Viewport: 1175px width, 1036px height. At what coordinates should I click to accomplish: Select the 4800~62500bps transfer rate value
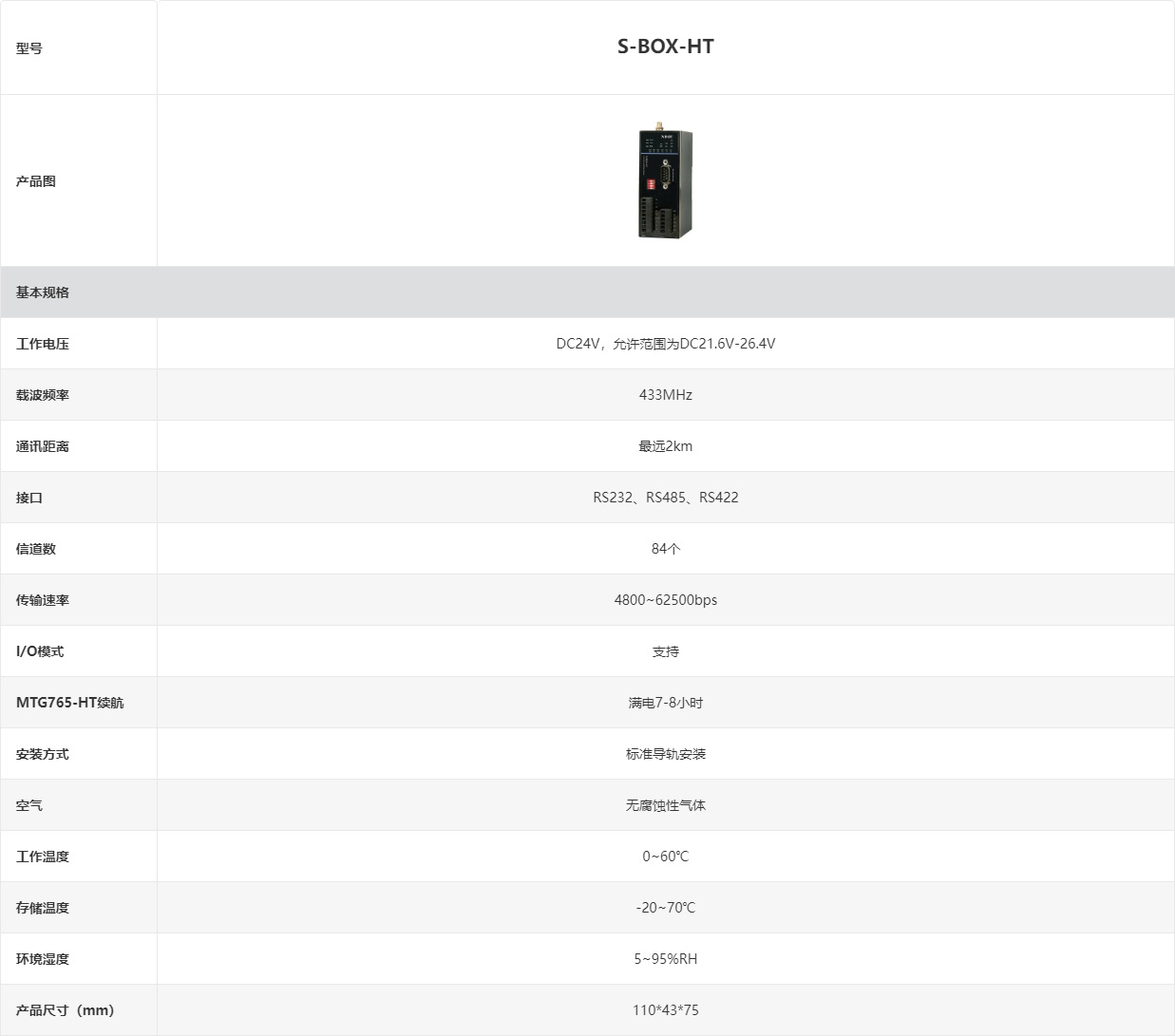click(x=665, y=600)
